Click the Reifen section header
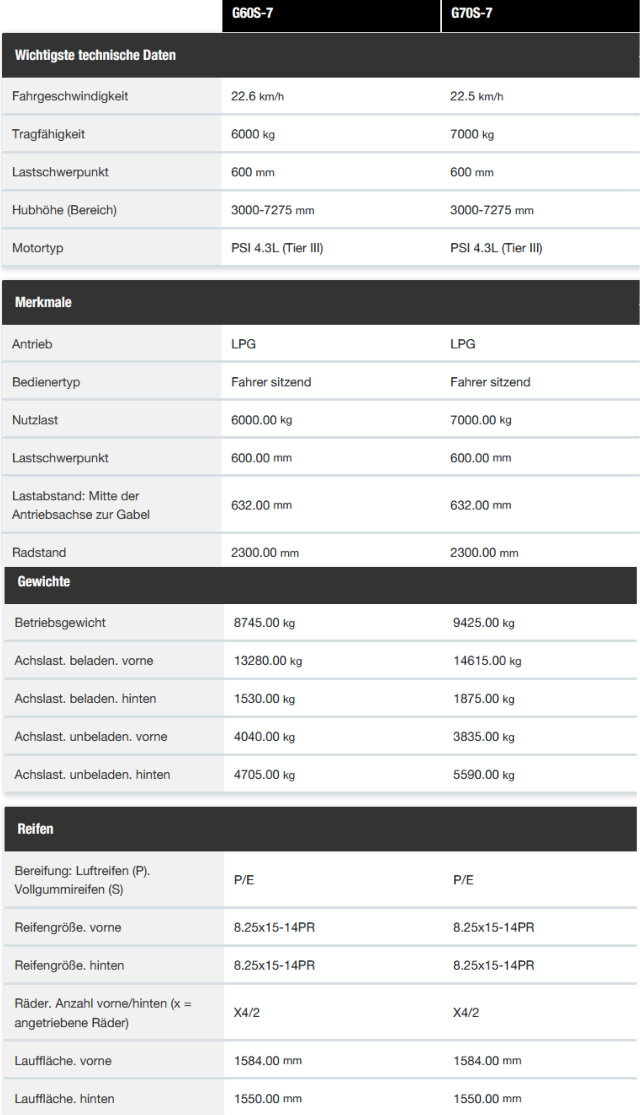Screen dimensions: 640x1115 click(320, 828)
